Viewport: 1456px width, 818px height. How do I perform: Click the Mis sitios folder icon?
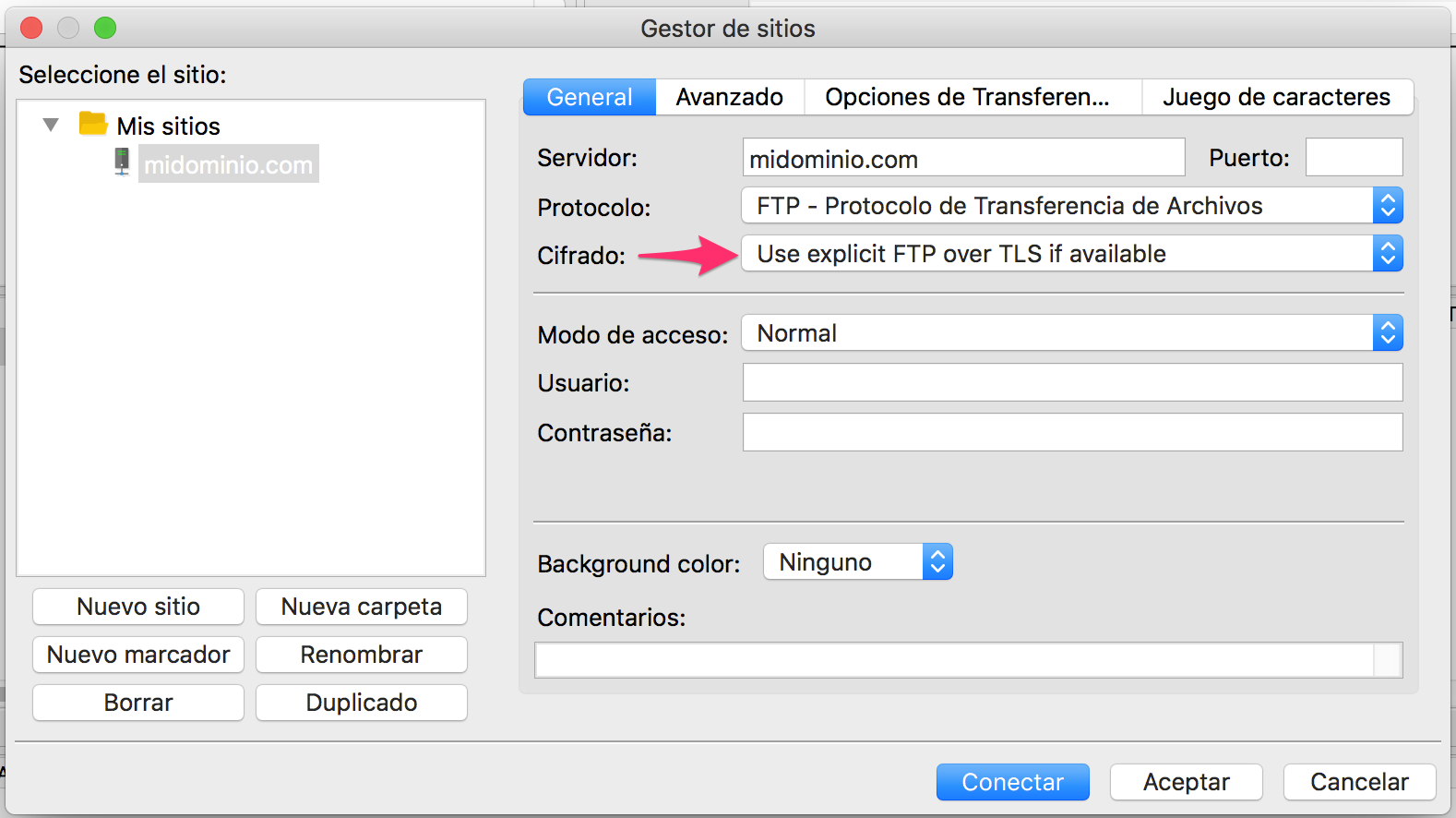tap(93, 124)
